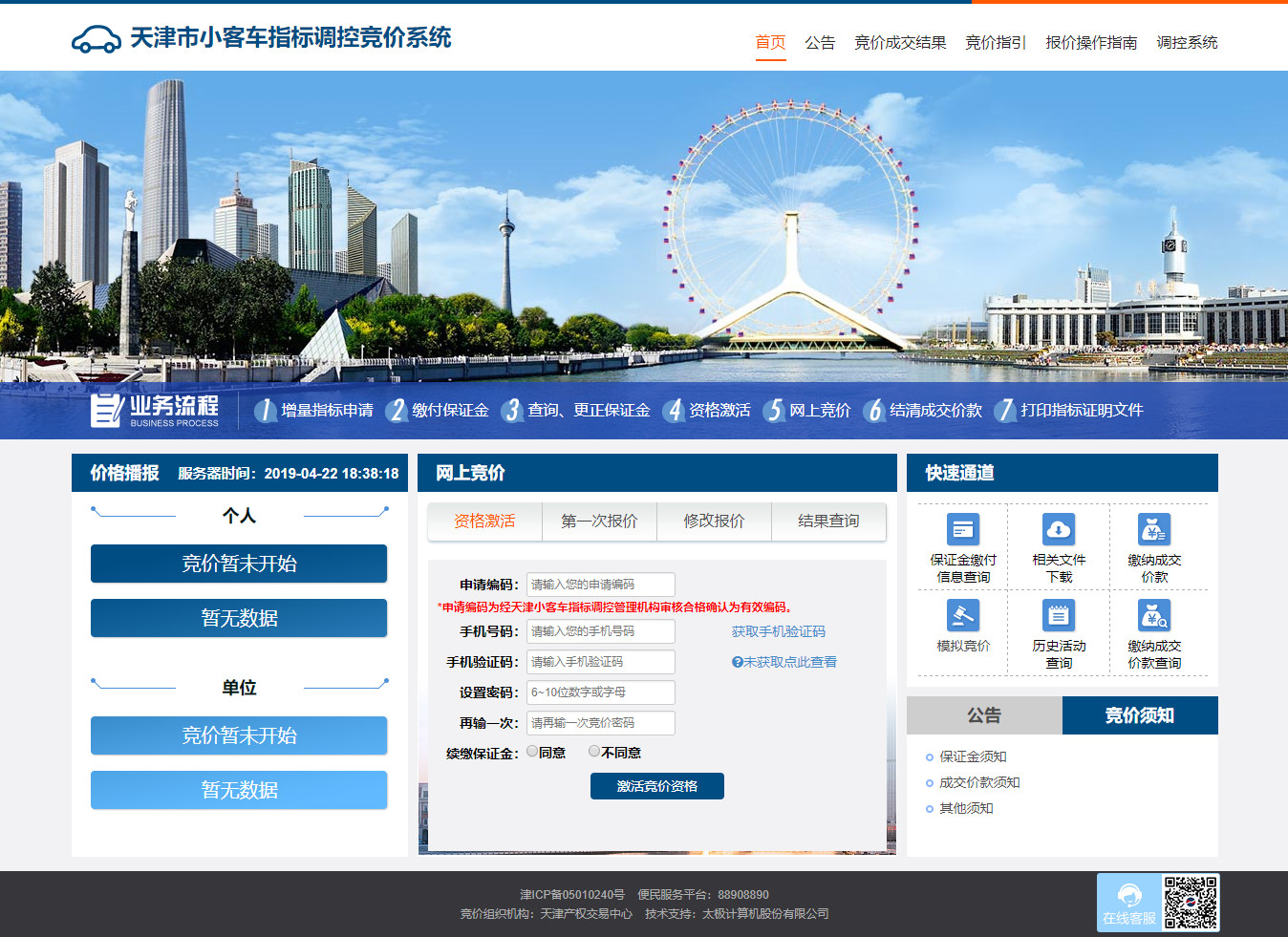Click step 7 打印指标证明文件
The width and height of the screenshot is (1288, 937).
[x=1069, y=410]
